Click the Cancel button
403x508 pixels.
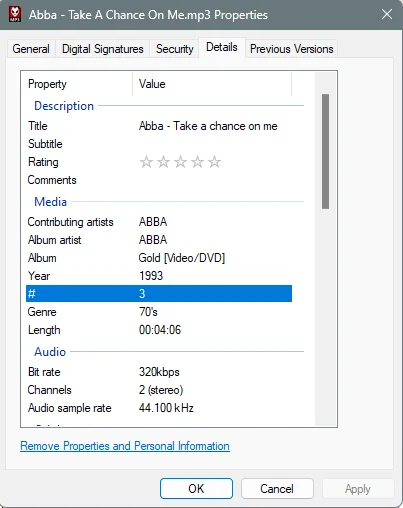[277, 489]
